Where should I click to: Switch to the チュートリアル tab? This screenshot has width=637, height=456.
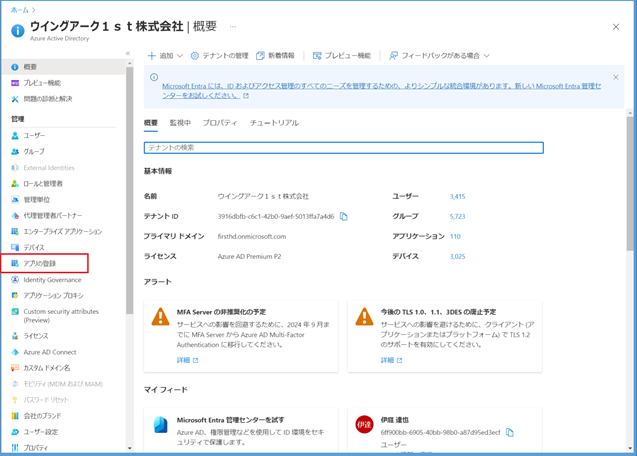point(274,123)
